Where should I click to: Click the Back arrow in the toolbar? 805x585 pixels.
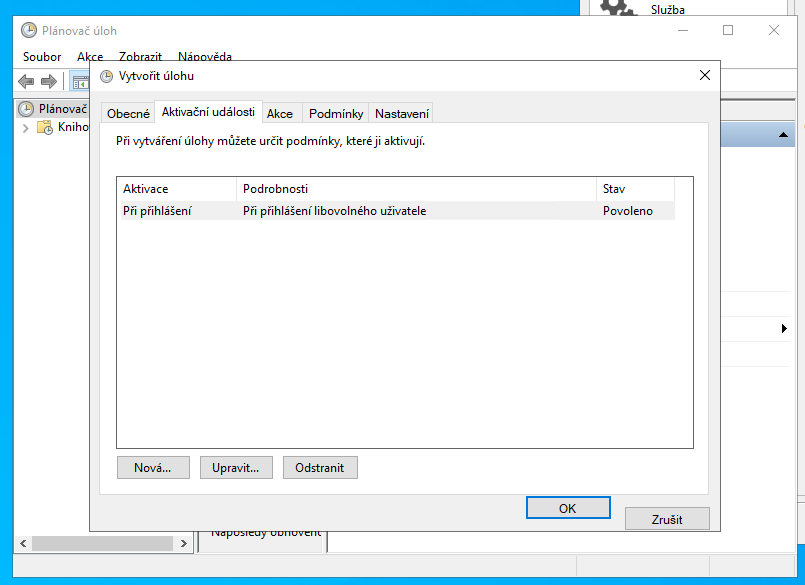(26, 81)
